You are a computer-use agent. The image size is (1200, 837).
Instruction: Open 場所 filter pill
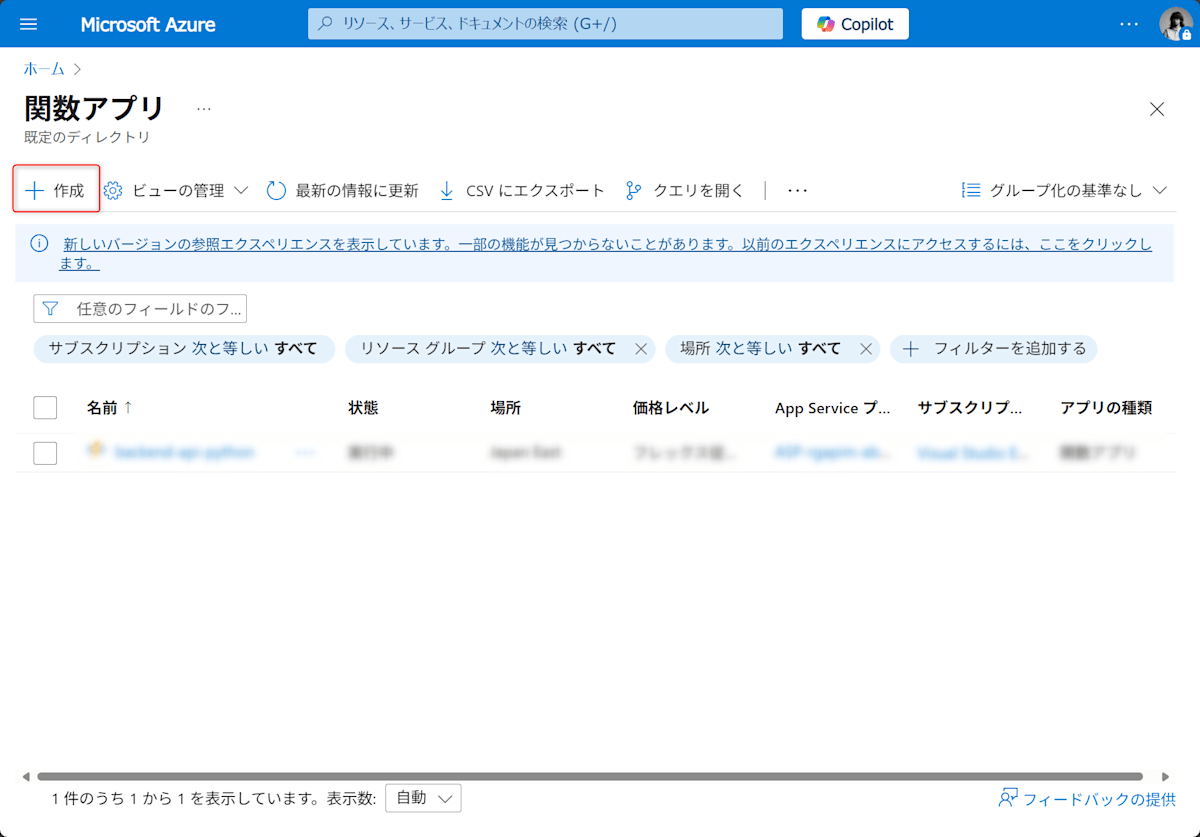(761, 348)
